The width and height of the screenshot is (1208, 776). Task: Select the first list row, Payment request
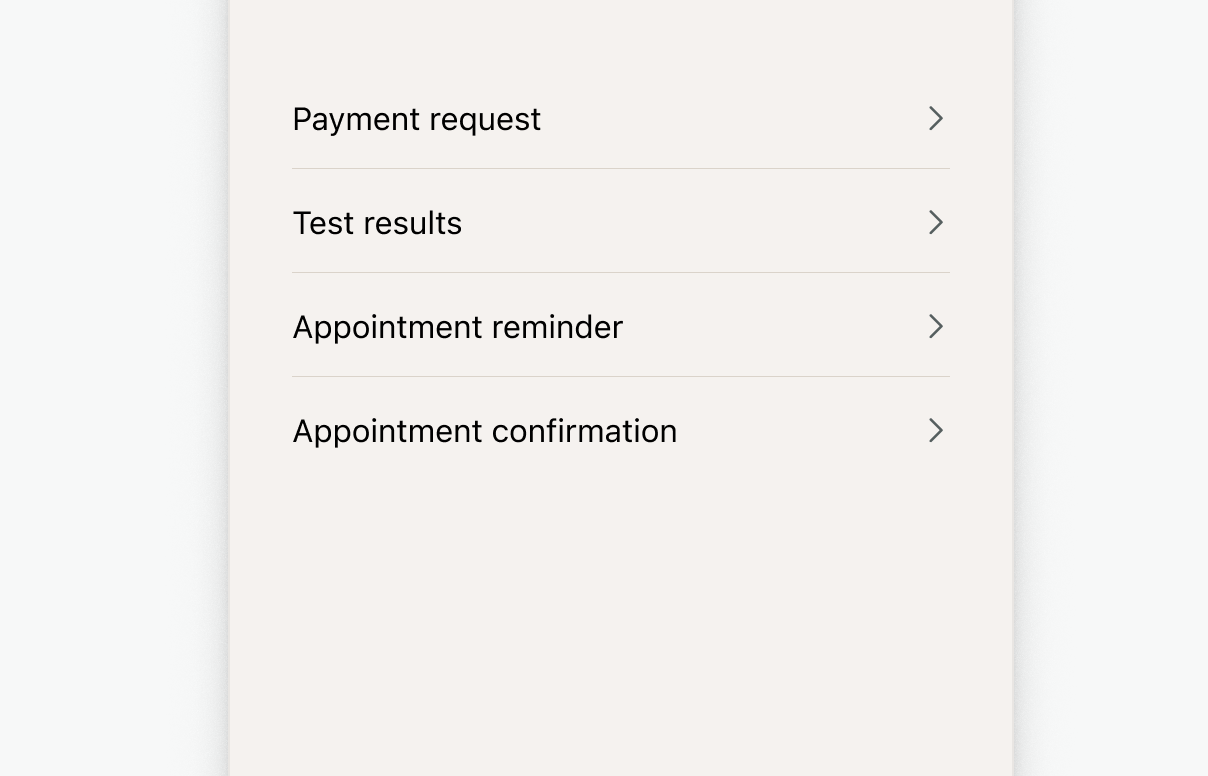point(620,119)
